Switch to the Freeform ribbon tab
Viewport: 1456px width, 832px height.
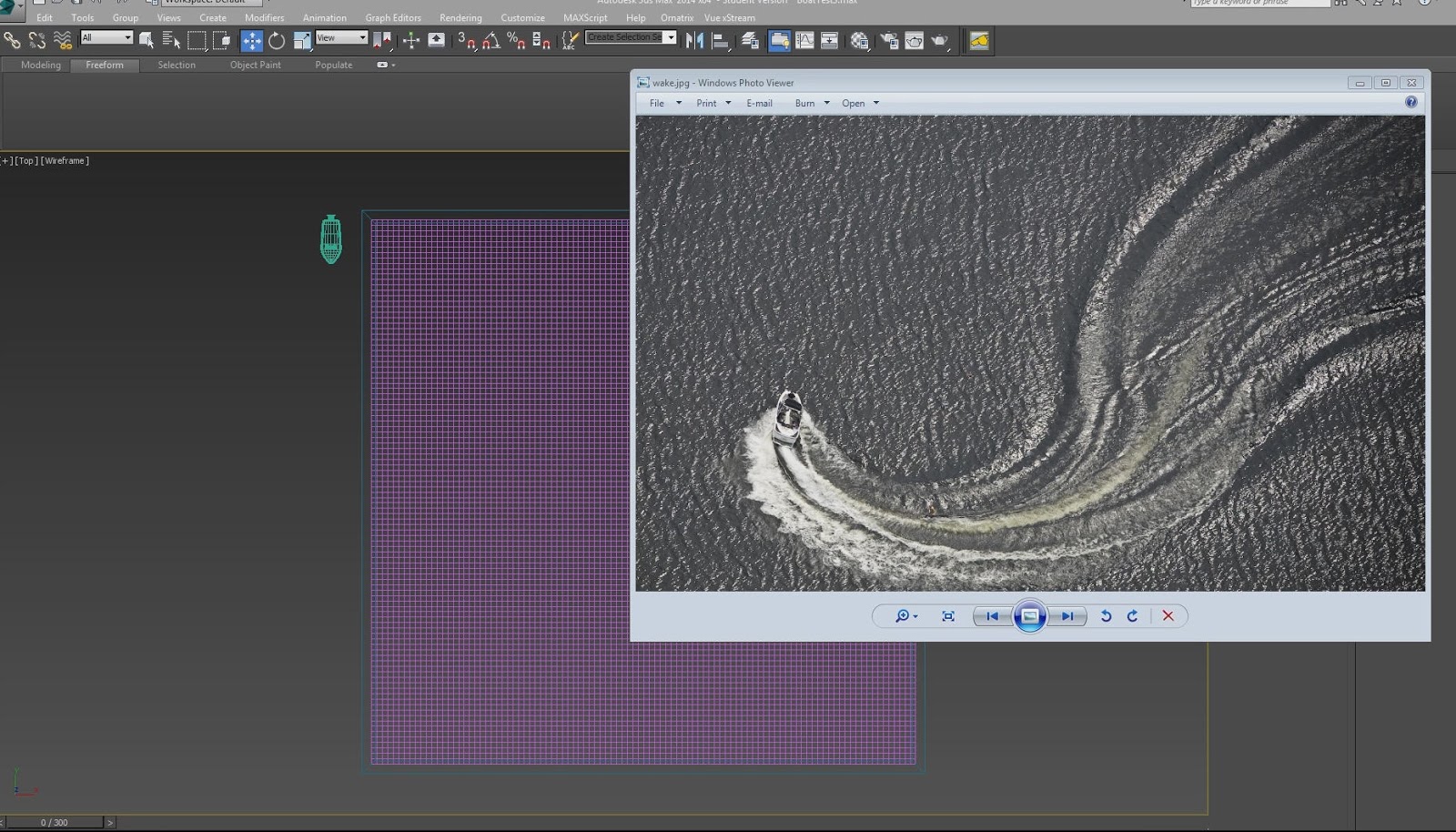click(105, 65)
